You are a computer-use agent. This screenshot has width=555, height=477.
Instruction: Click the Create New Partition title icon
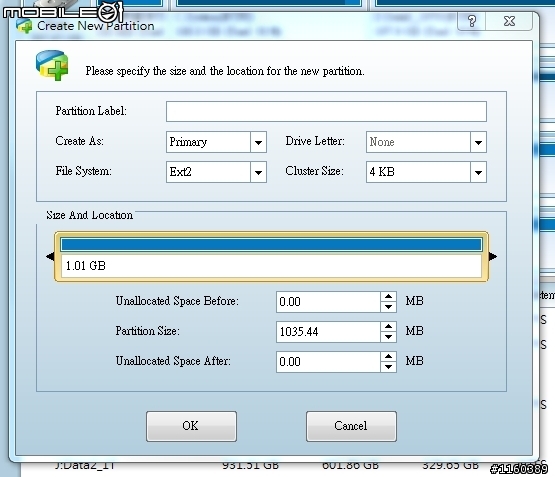click(24, 27)
